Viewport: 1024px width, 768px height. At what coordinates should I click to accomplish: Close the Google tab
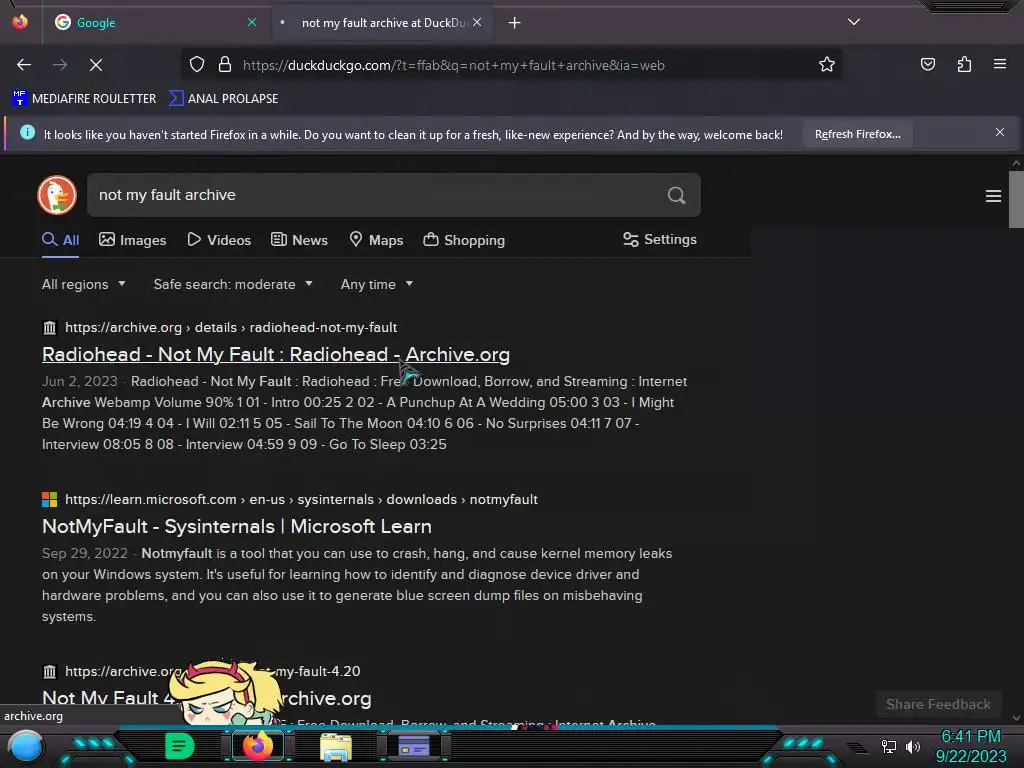click(252, 22)
